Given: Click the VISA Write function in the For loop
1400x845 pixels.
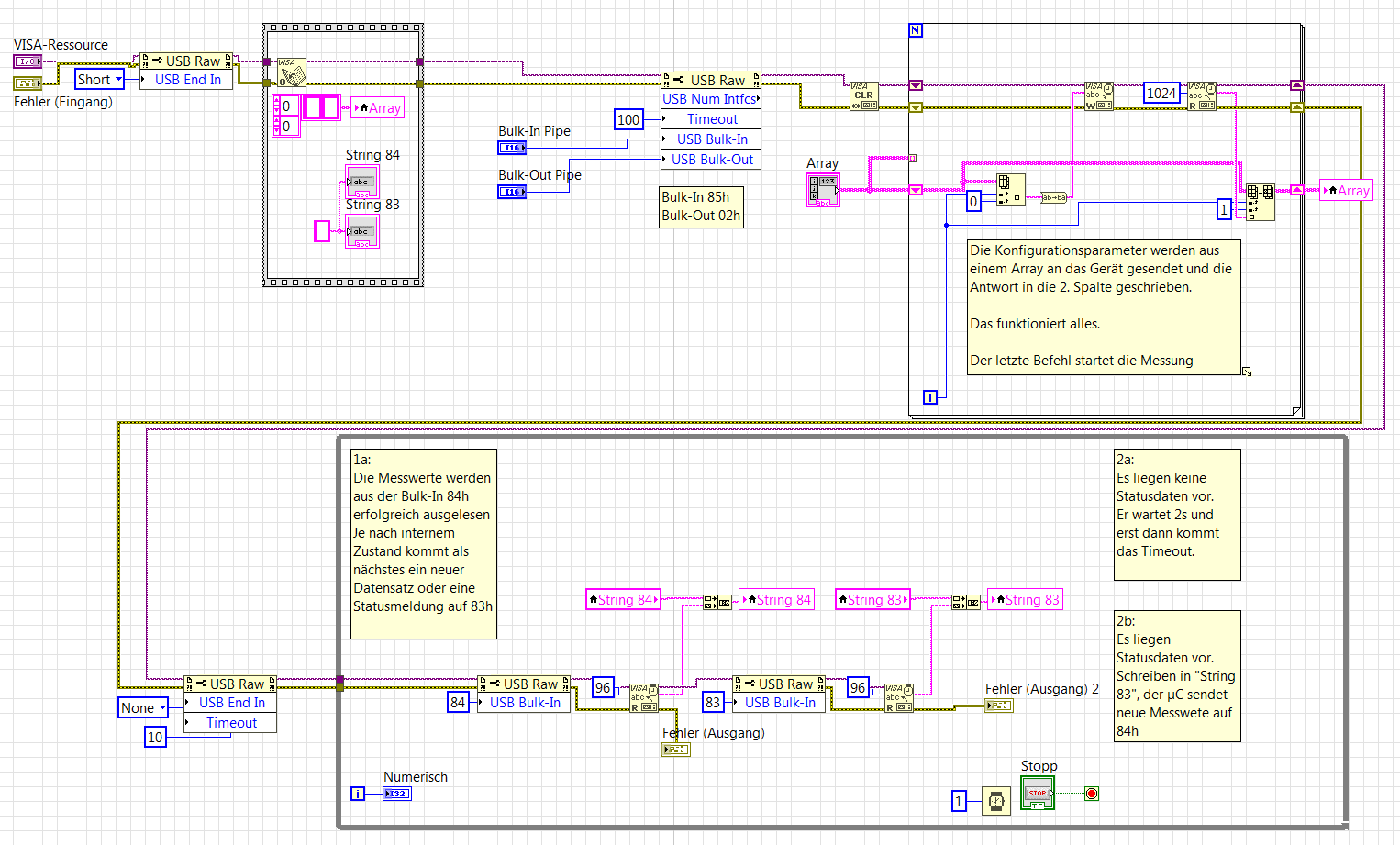Looking at the screenshot, I should pos(1099,95).
